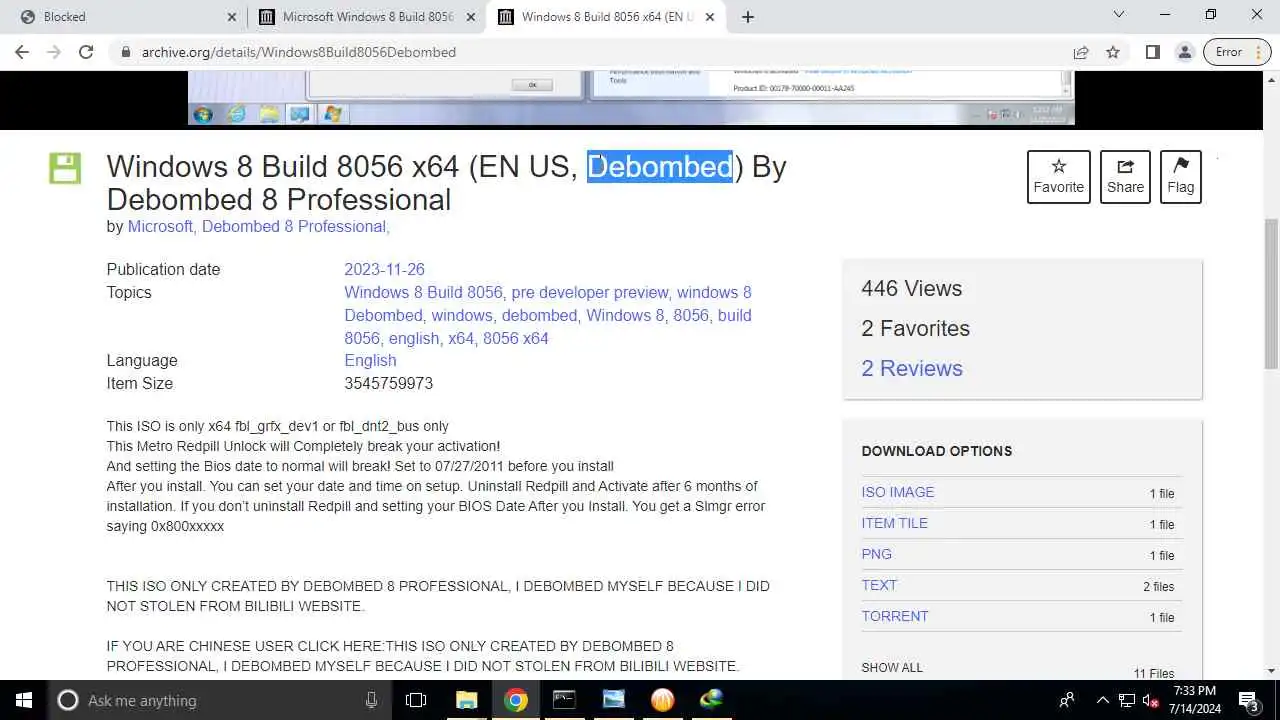Open Chrome from taskbar
Image resolution: width=1280 pixels, height=720 pixels.
click(x=515, y=700)
